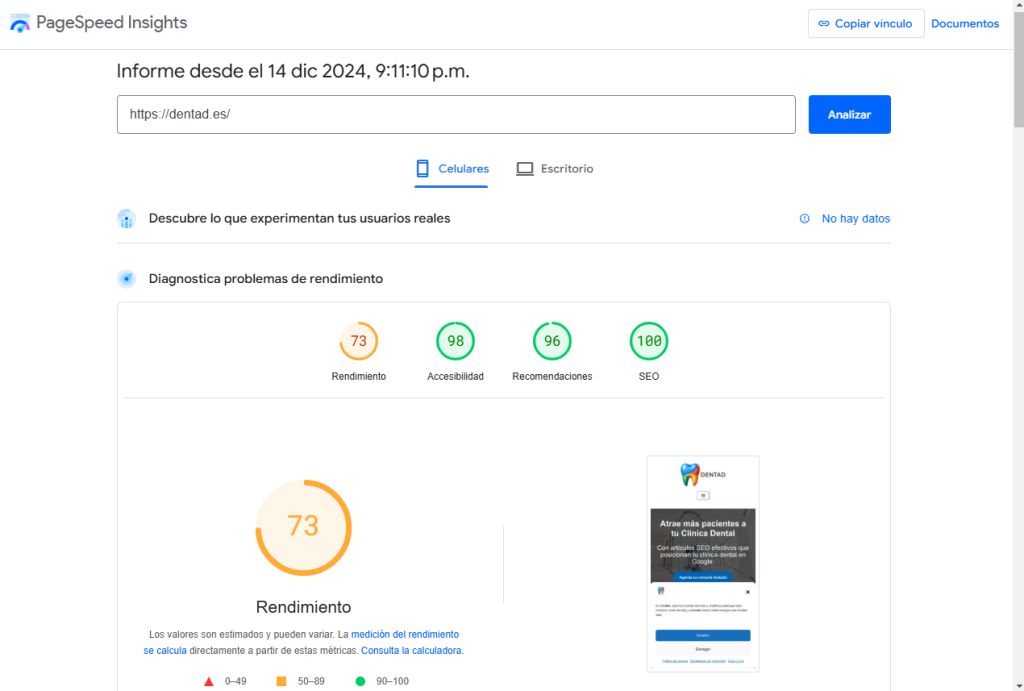The height and width of the screenshot is (691, 1024).
Task: Click the performance diagnosis section icon
Action: (x=126, y=279)
